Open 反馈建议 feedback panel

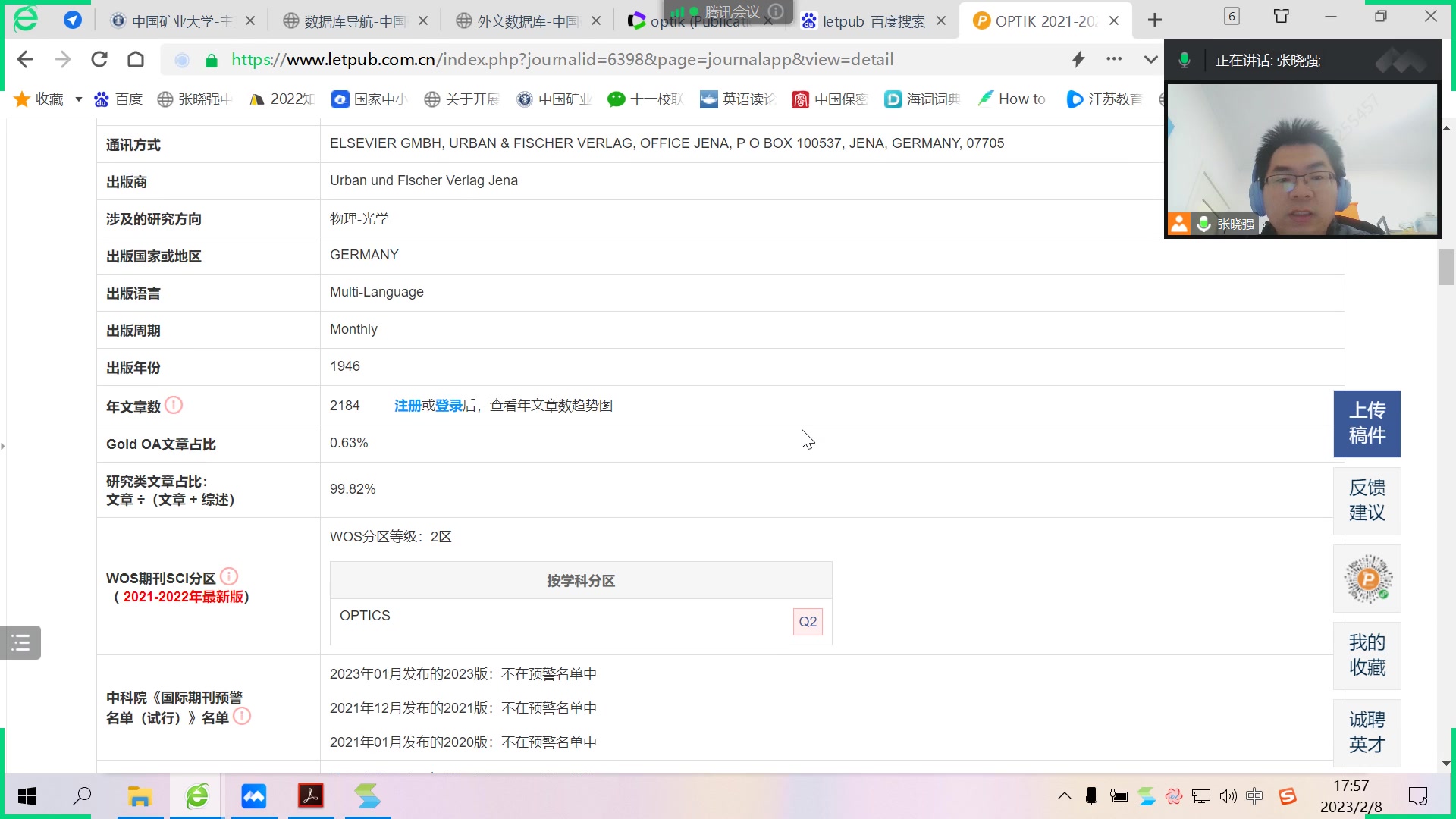[x=1367, y=500]
